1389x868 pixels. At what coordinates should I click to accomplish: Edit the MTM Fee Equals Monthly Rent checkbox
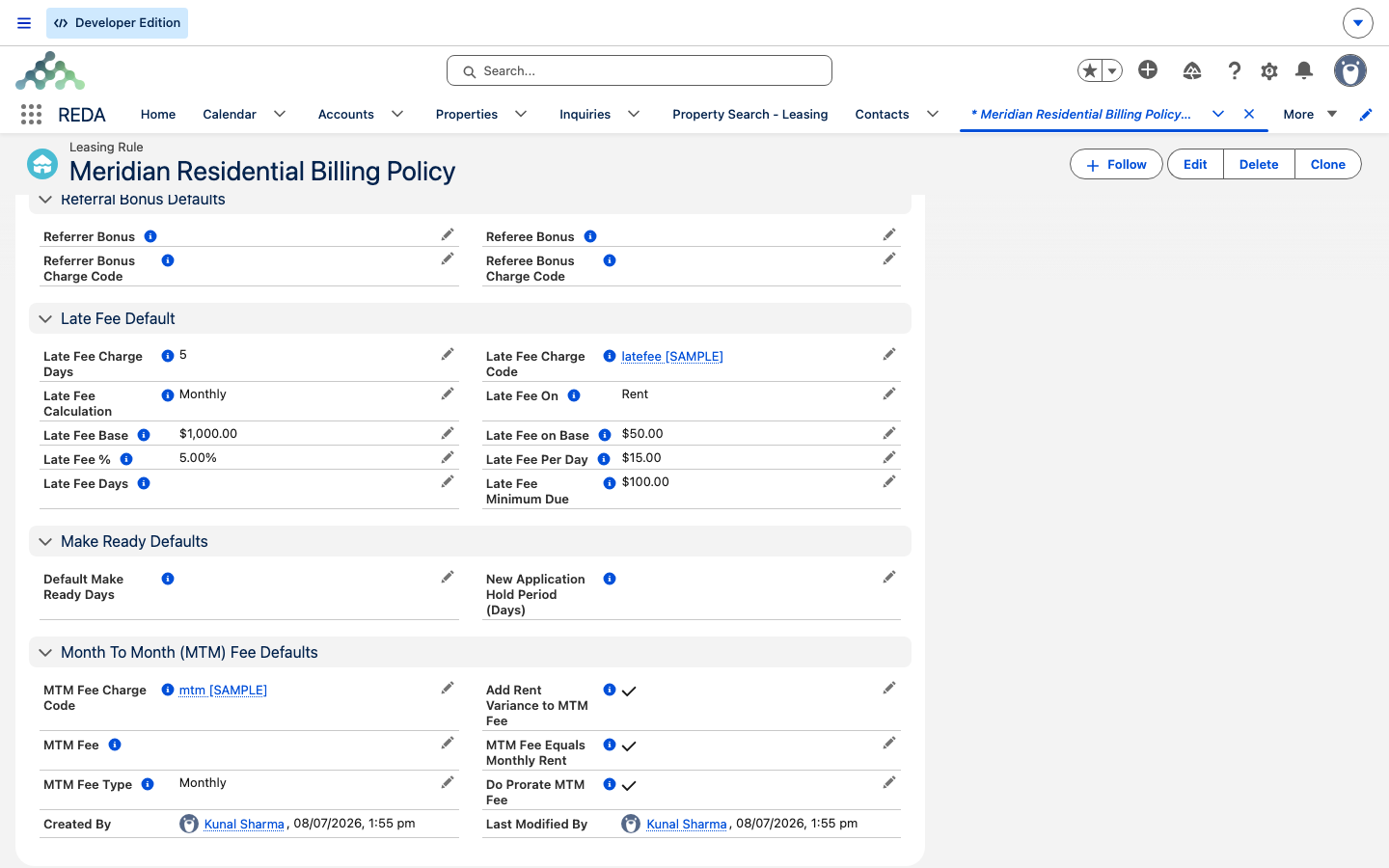click(889, 744)
